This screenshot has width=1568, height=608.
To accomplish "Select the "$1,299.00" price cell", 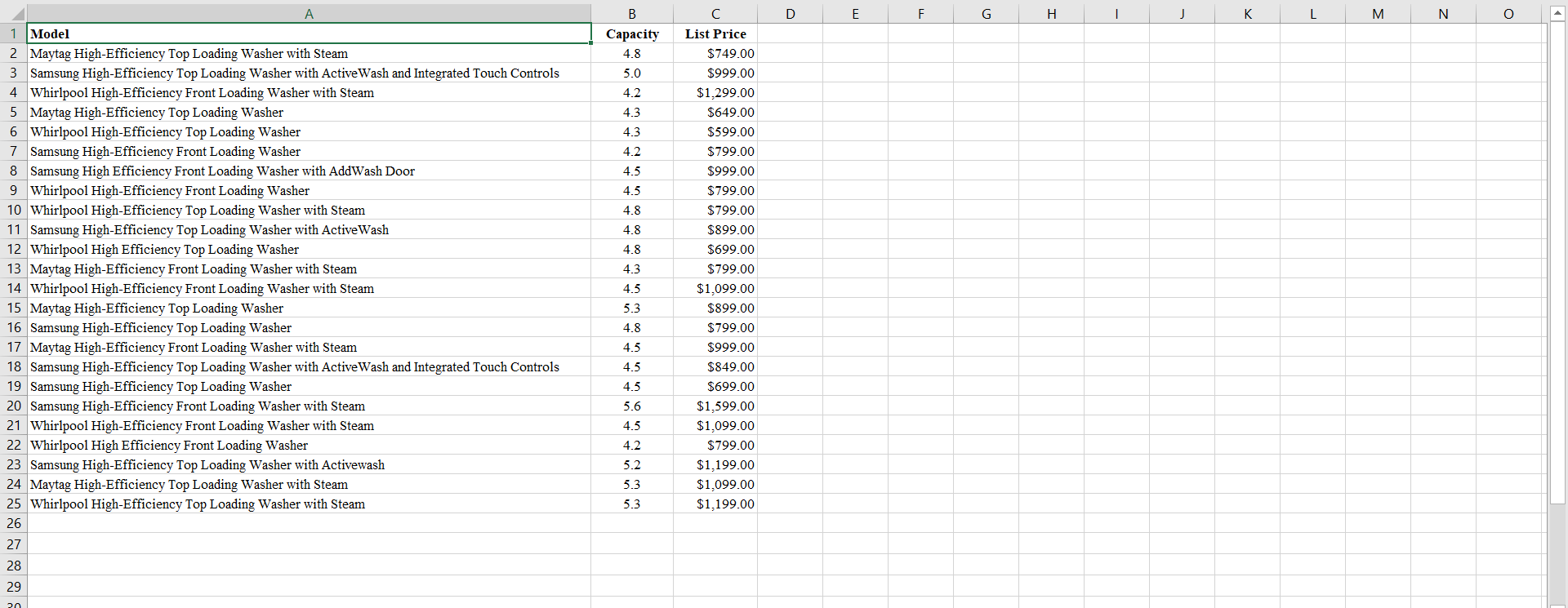I will [x=715, y=92].
